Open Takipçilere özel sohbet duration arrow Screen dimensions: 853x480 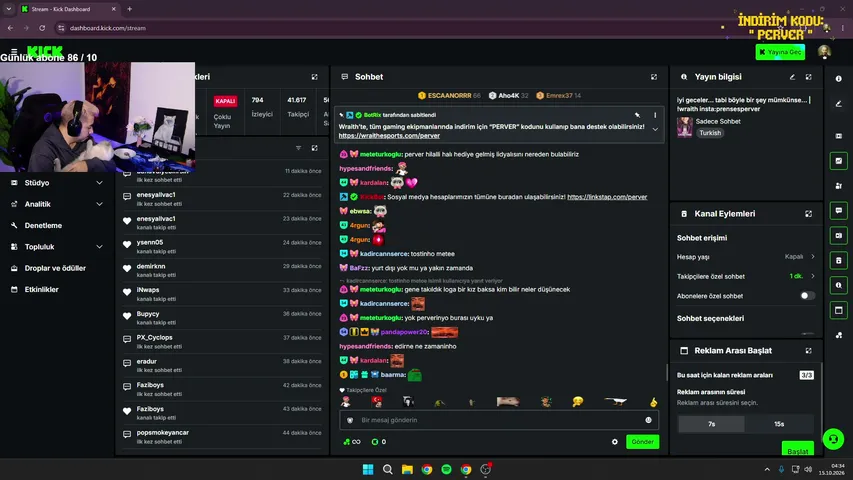coord(813,276)
